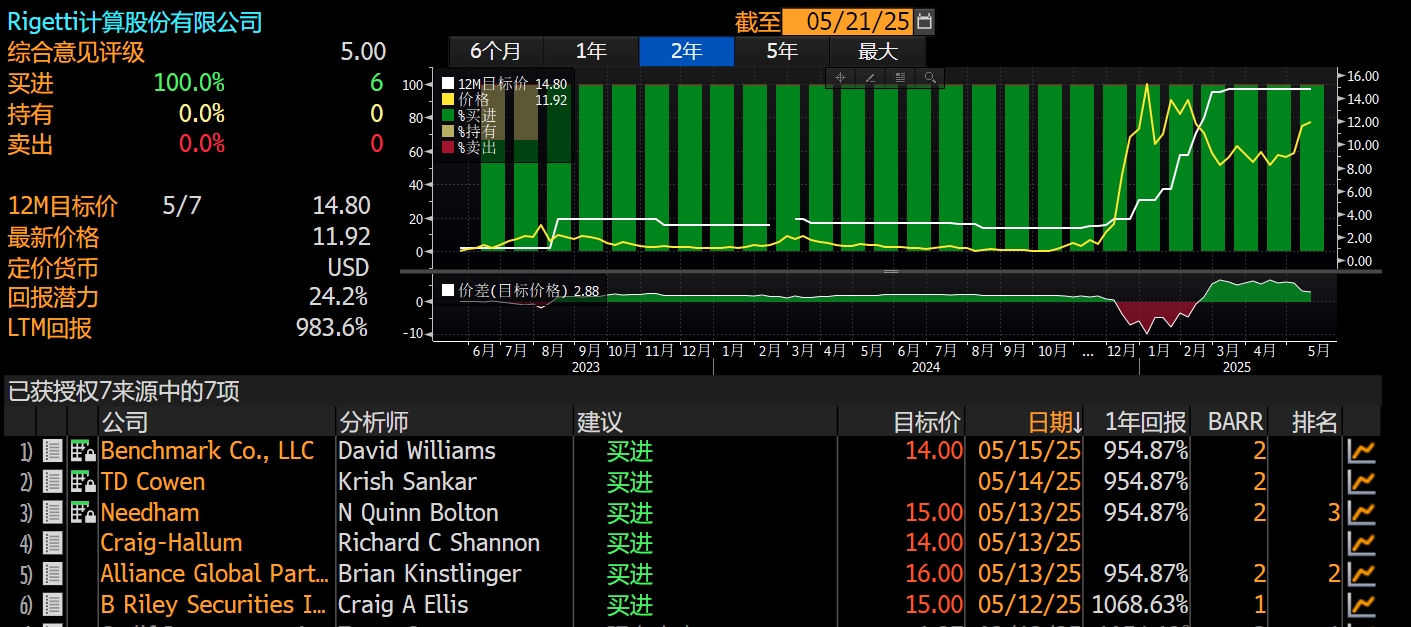
Task: Click analyst name Craig A Ellis
Action: [403, 605]
